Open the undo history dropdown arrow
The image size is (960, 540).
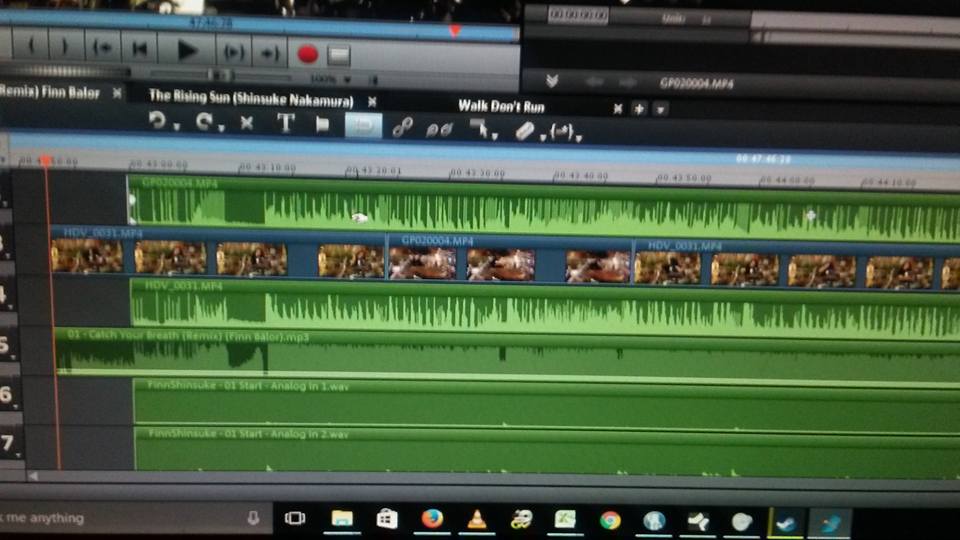pyautogui.click(x=176, y=127)
